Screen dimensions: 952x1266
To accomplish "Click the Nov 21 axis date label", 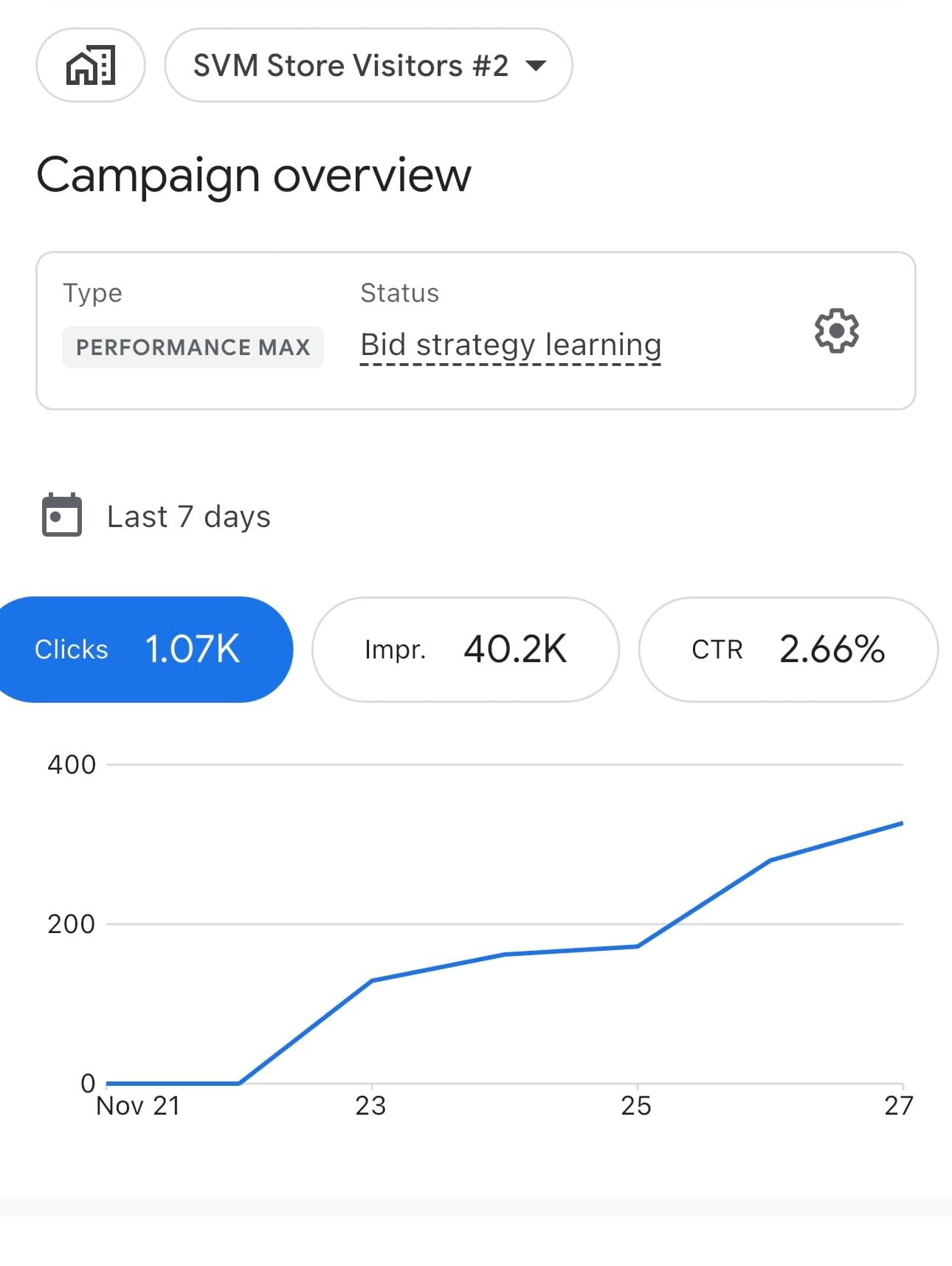I will point(138,1106).
